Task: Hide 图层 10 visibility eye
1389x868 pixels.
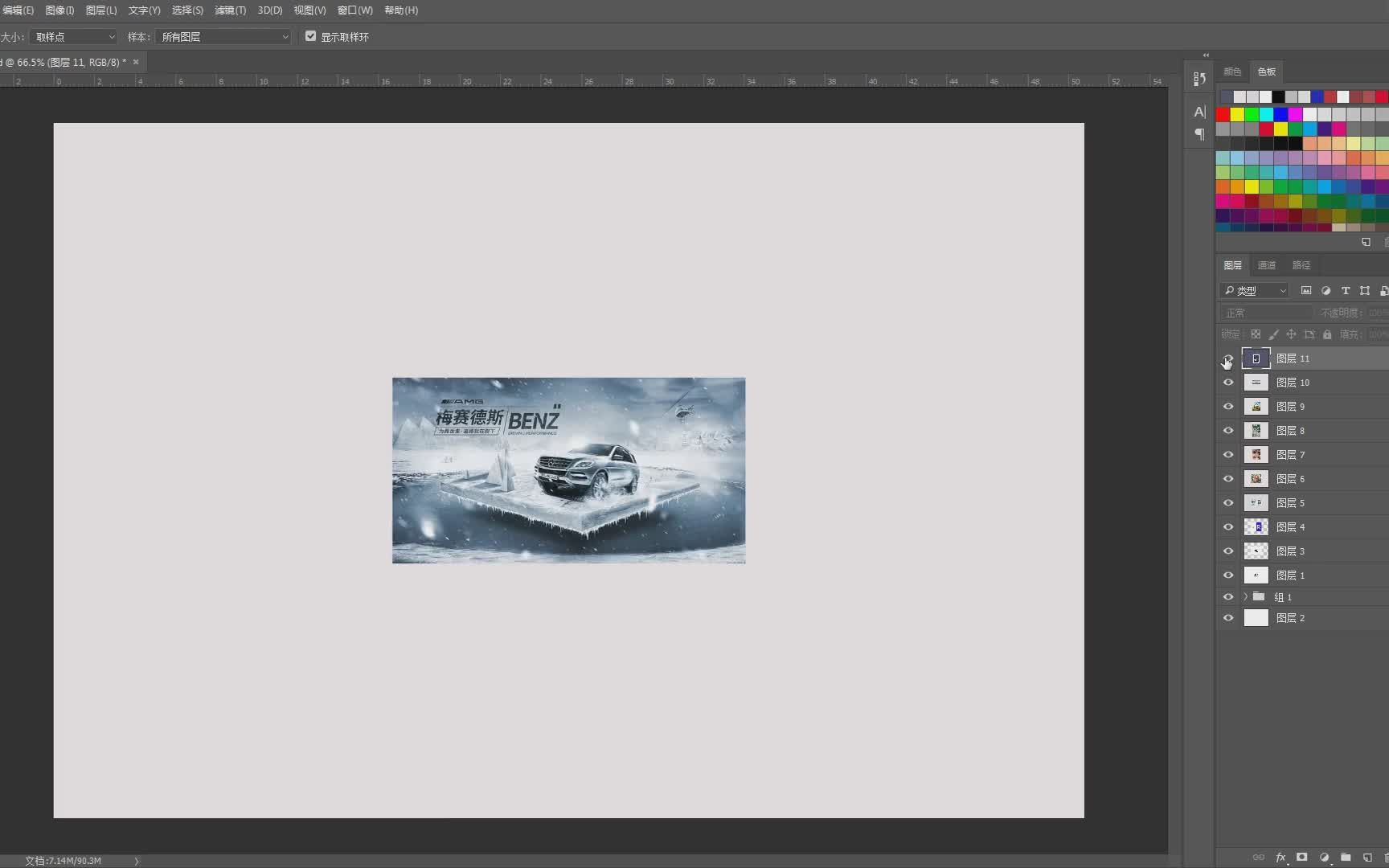Action: point(1228,383)
